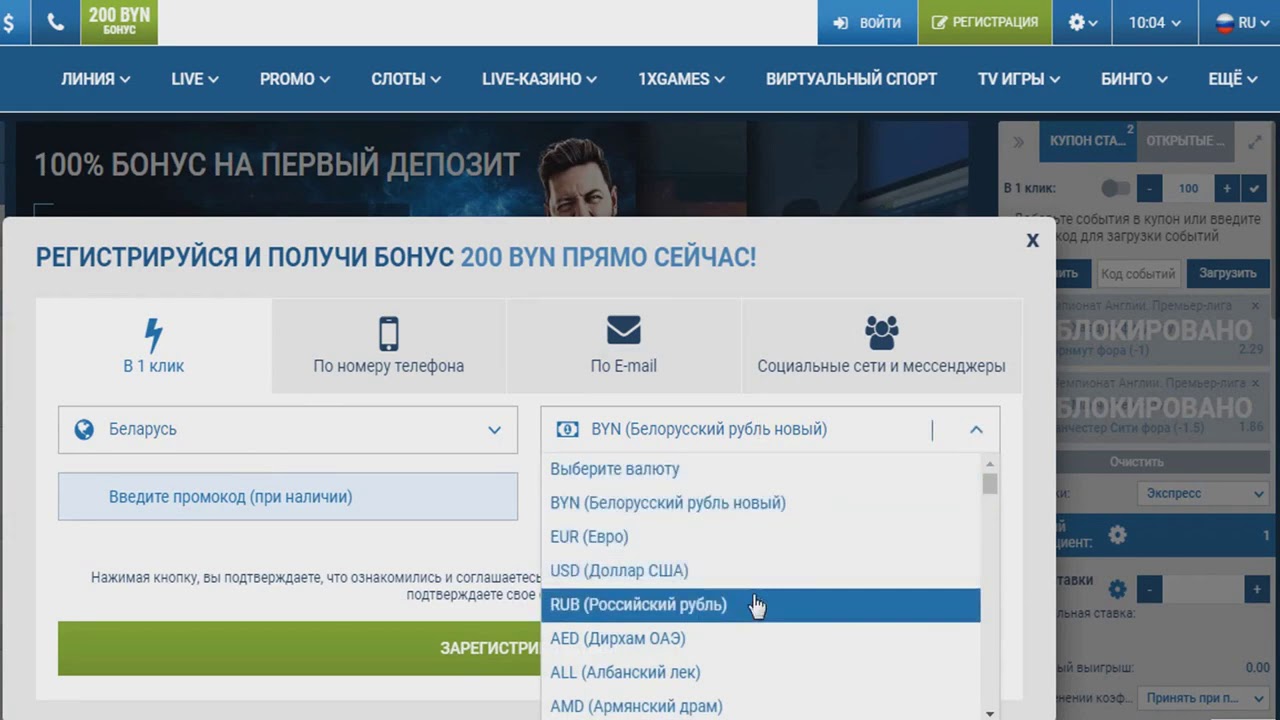
Task: Click the currency list scrollbar up arrow
Action: 990,464
